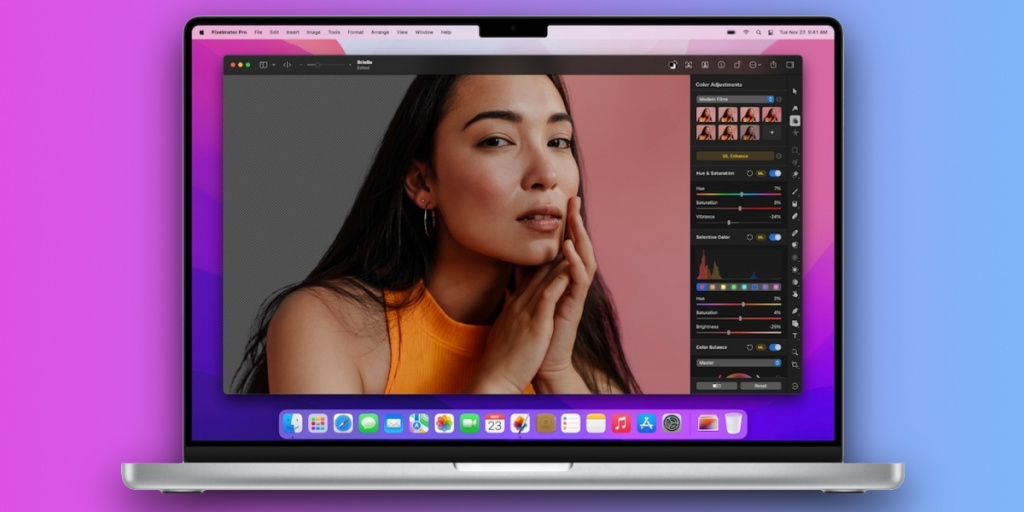Apply the first preset thumbnail in top row
Viewport: 1024px width, 512px height.
tap(706, 115)
